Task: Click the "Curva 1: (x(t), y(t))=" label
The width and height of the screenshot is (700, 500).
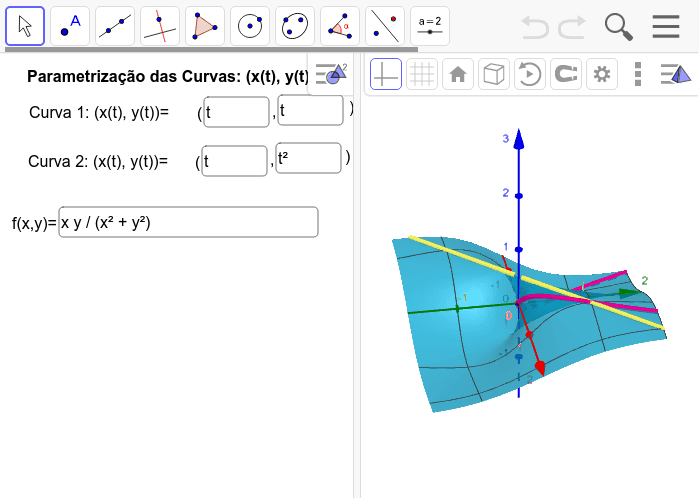Action: [99, 112]
